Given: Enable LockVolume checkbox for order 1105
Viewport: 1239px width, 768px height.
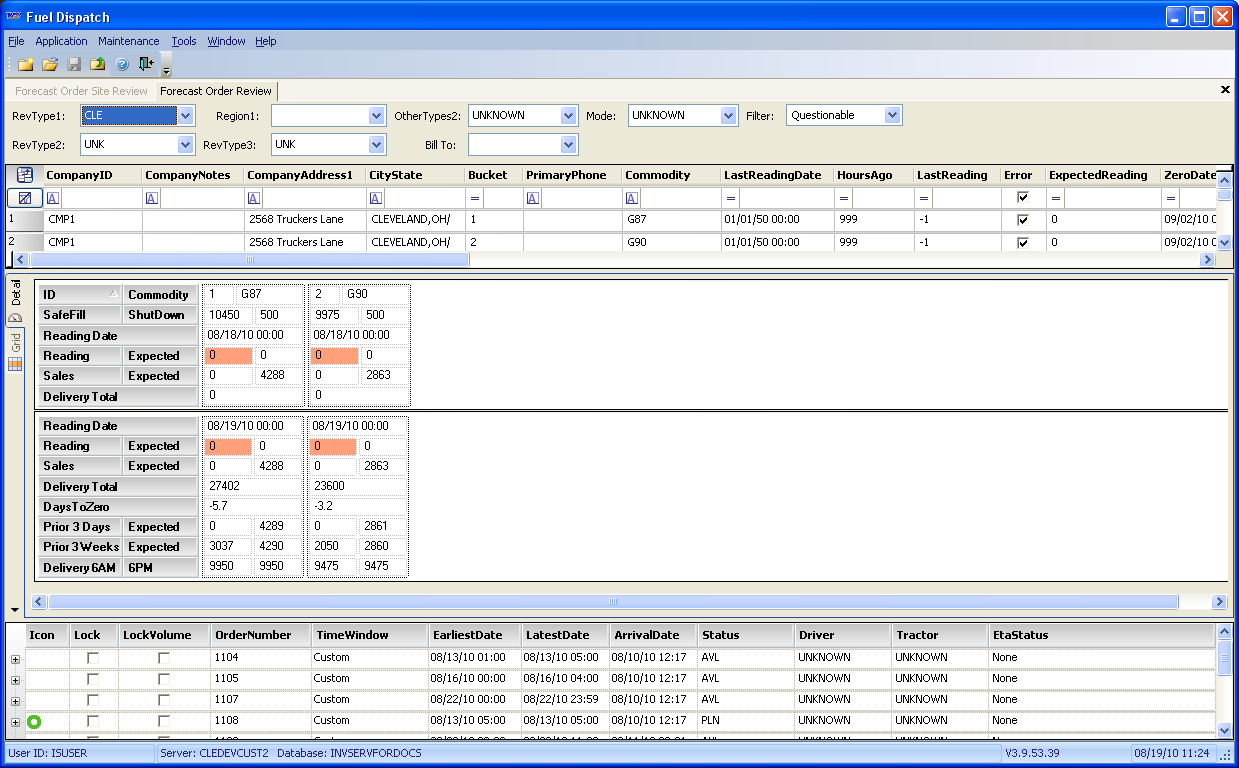Looking at the screenshot, I should (164, 679).
